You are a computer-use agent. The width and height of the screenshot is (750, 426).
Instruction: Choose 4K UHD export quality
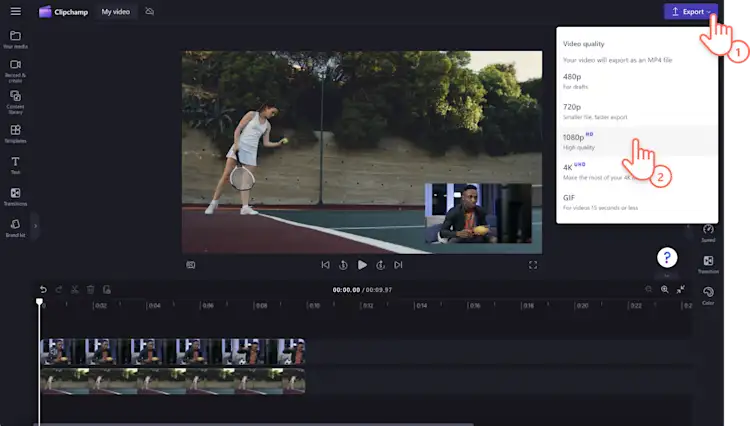tap(637, 171)
